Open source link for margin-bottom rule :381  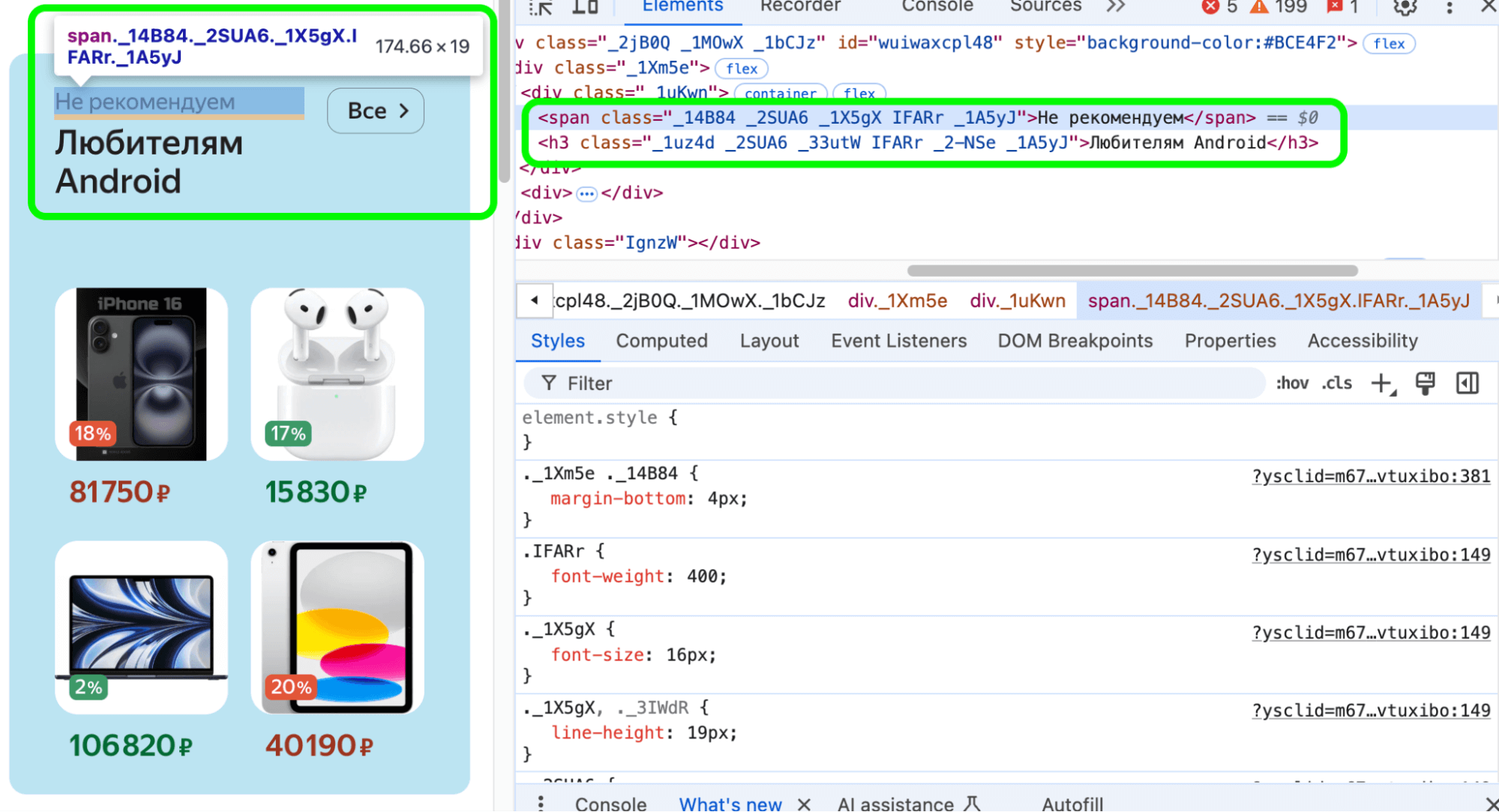(1371, 477)
